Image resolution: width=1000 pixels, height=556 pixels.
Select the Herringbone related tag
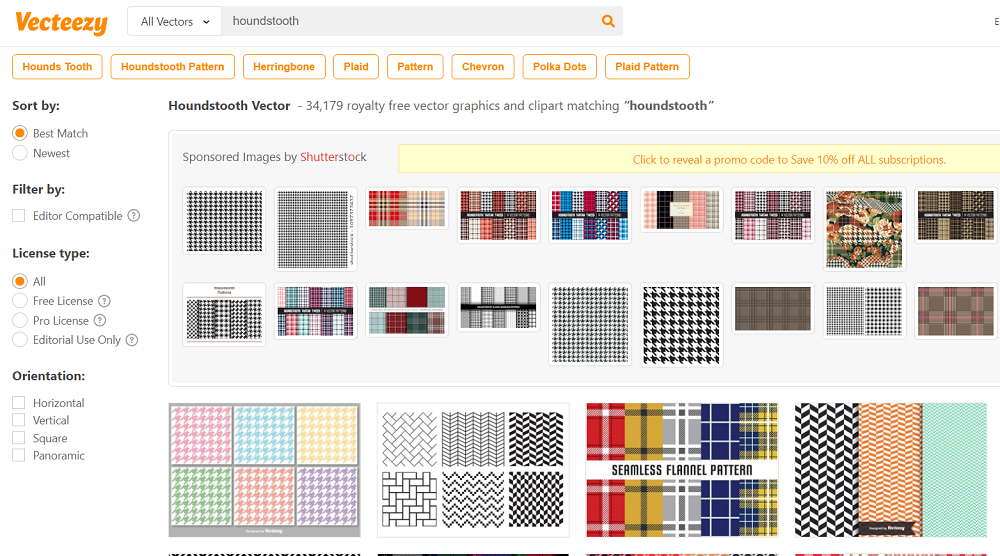(x=284, y=67)
